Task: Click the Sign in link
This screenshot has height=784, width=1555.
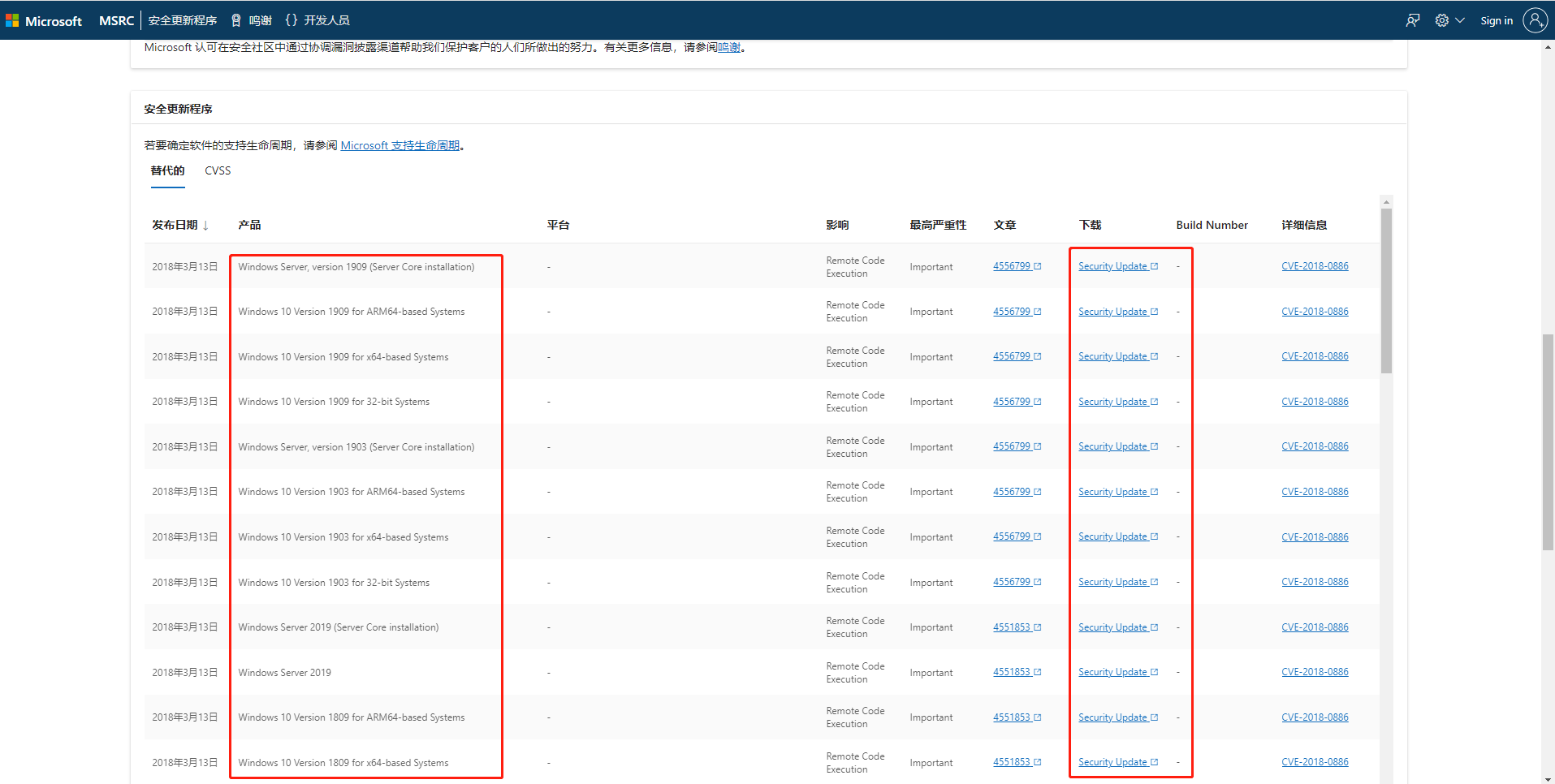Action: [x=1497, y=21]
